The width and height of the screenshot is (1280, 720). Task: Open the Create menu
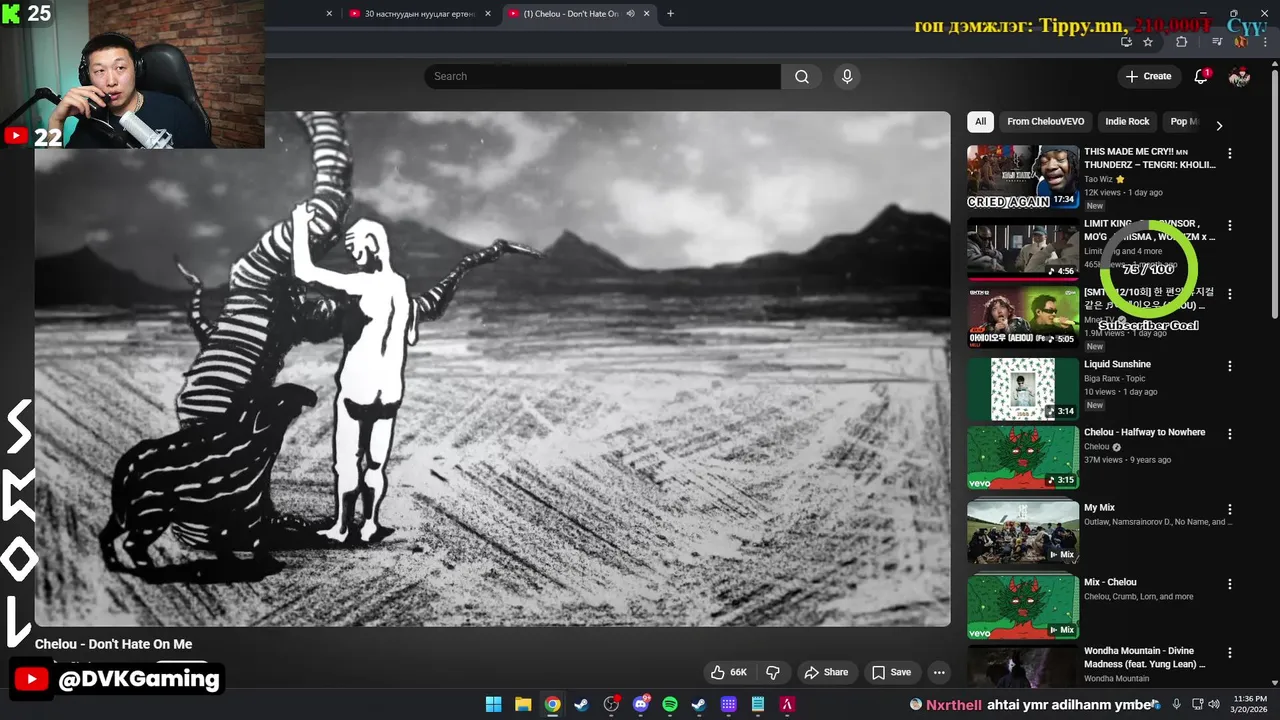(x=1148, y=76)
